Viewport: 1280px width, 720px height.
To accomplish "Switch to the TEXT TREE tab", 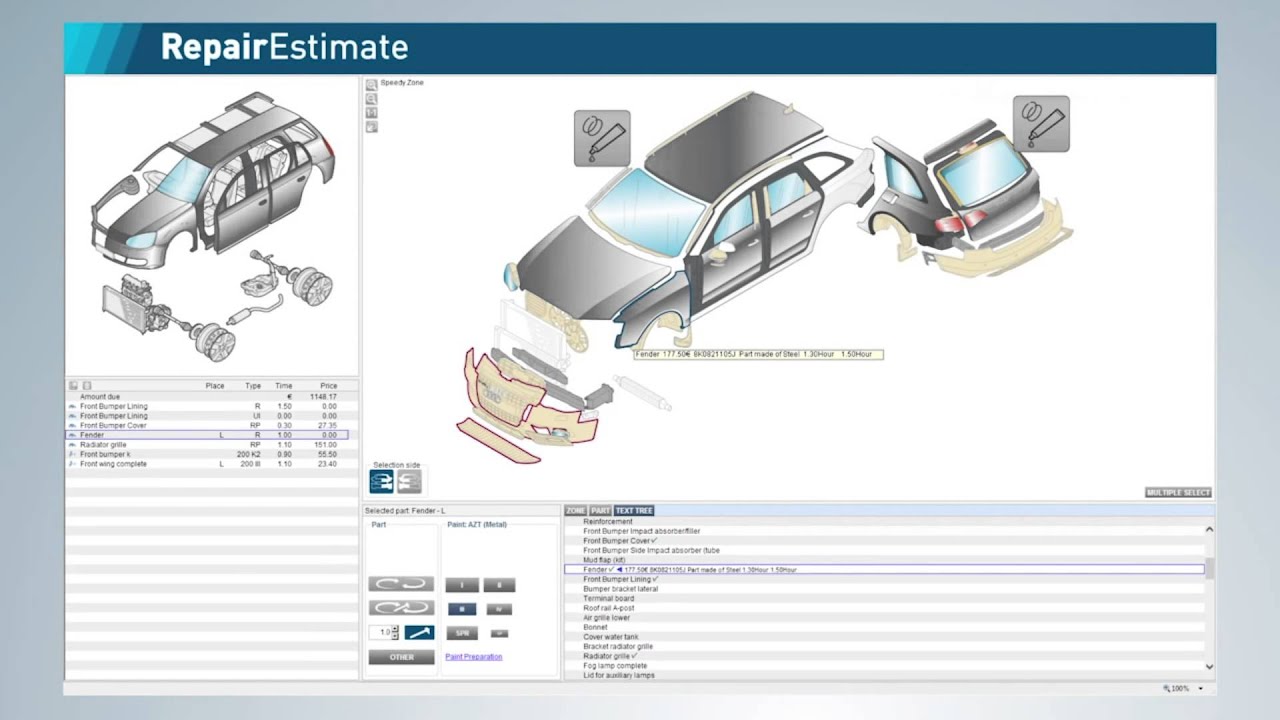I will (634, 511).
